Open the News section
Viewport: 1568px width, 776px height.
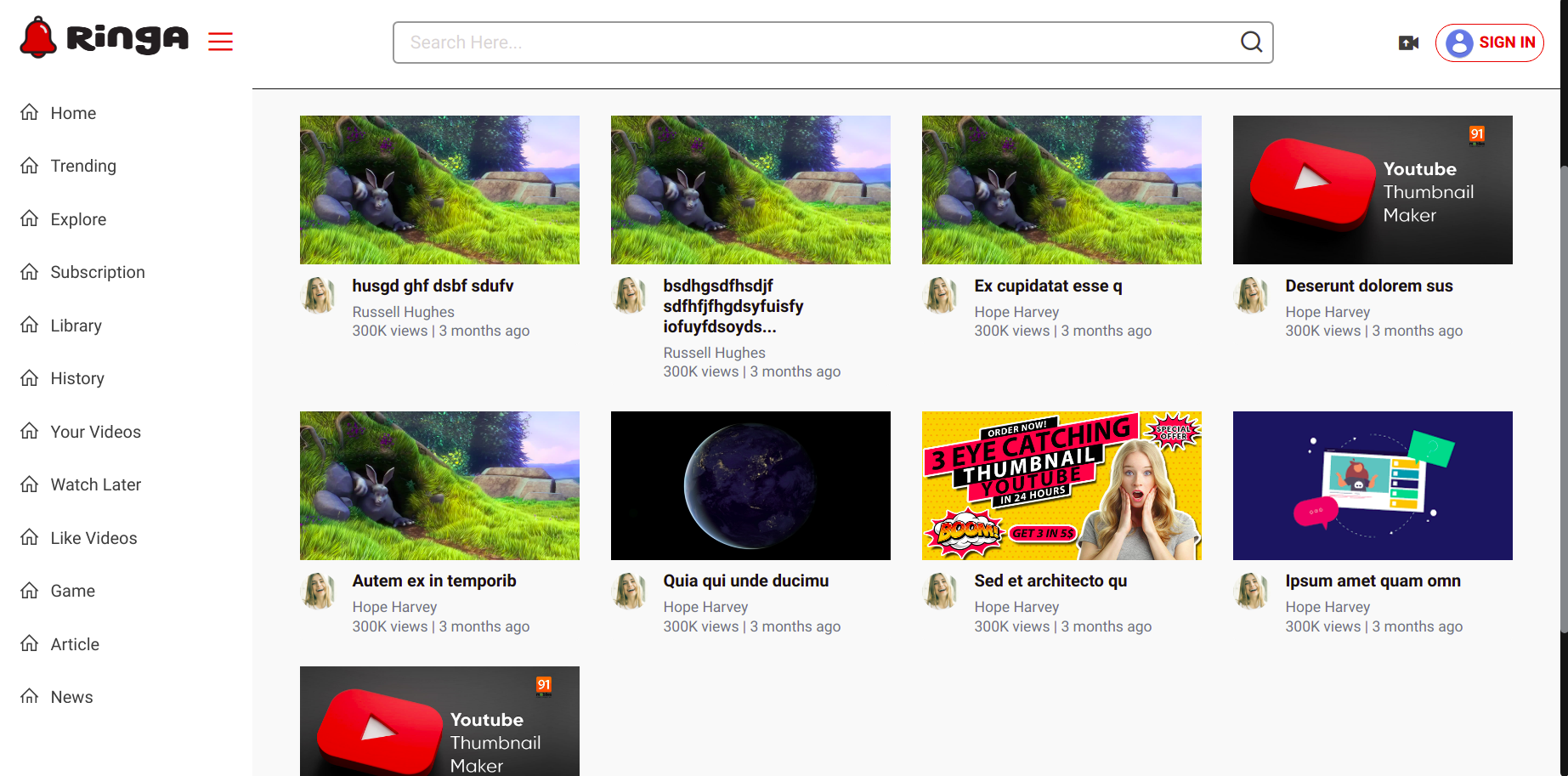(72, 697)
